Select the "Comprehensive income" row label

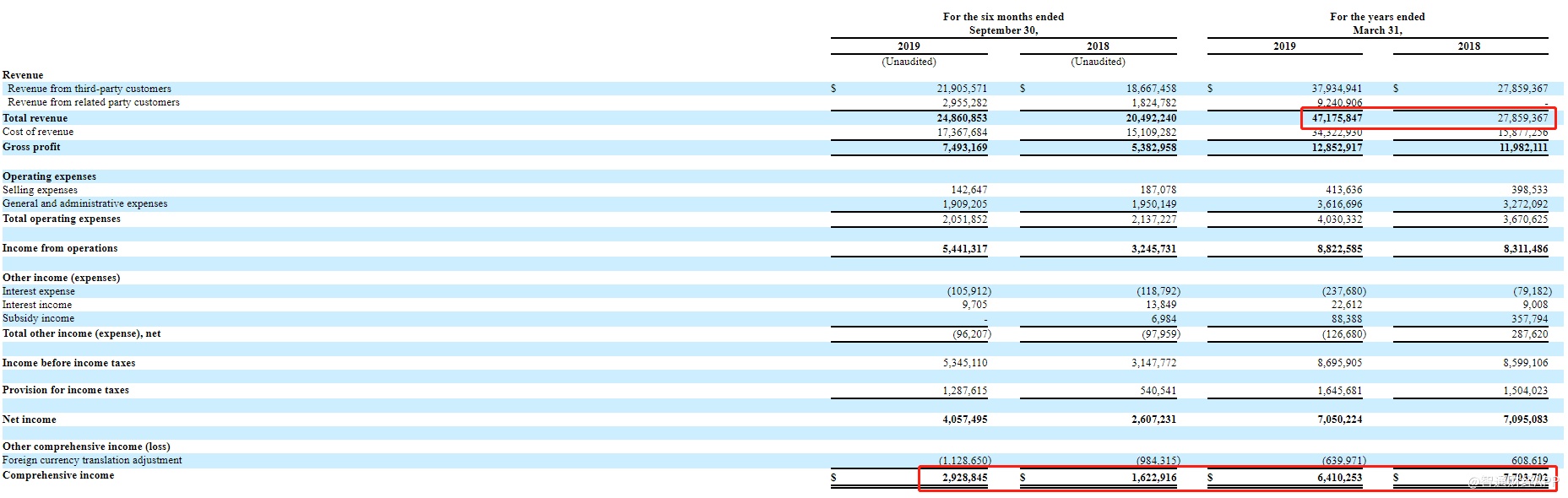58,475
